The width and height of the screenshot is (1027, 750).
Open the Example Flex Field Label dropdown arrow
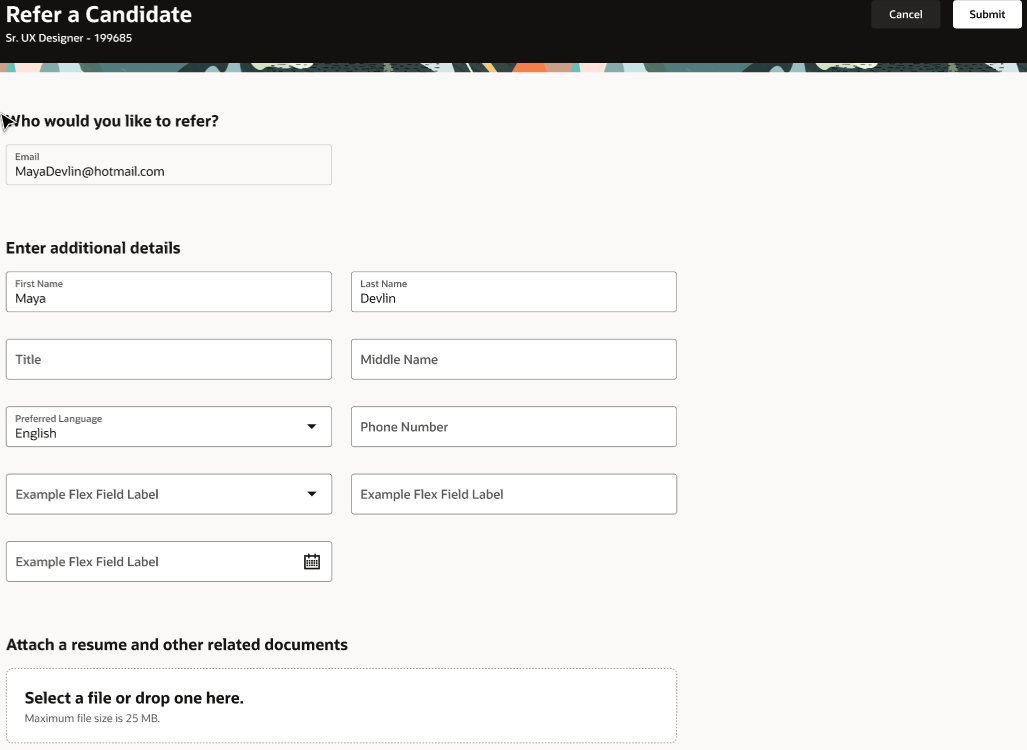point(312,494)
